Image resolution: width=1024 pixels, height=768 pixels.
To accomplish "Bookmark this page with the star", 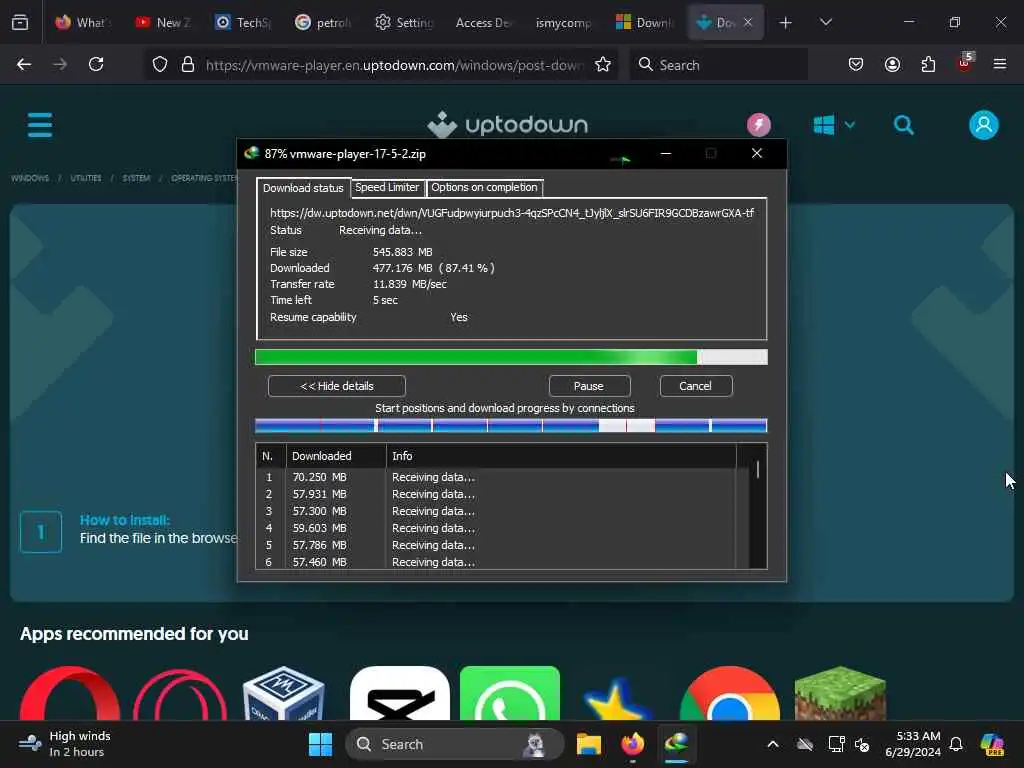I will (603, 64).
